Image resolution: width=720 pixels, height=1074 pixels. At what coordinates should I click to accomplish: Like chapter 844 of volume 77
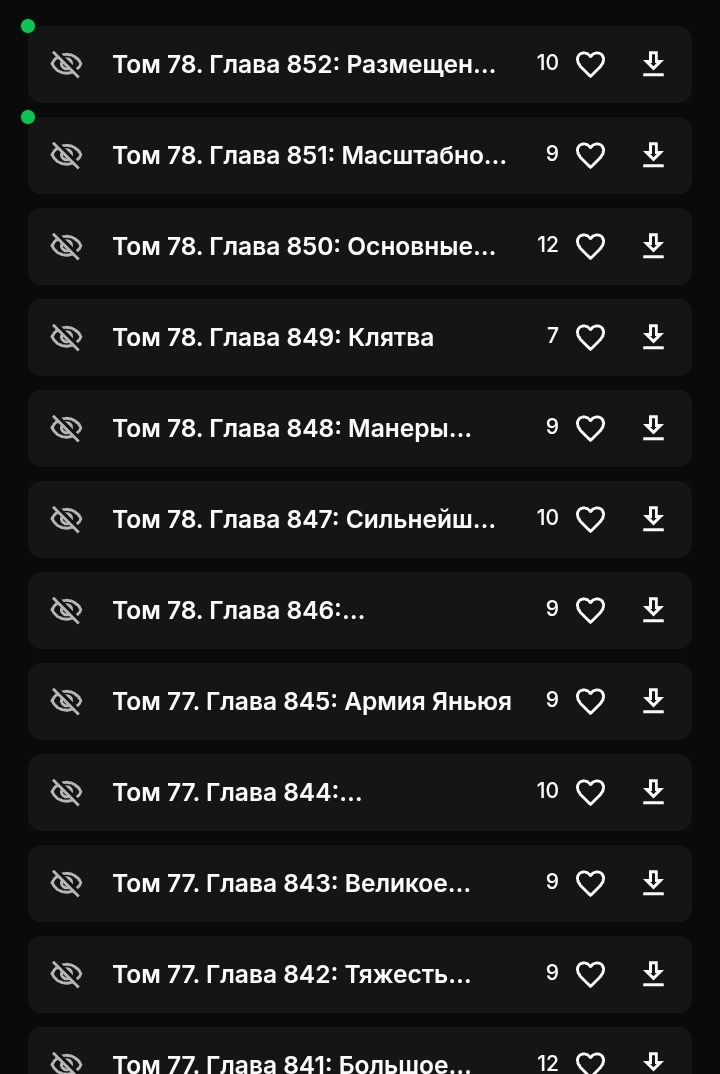point(590,793)
